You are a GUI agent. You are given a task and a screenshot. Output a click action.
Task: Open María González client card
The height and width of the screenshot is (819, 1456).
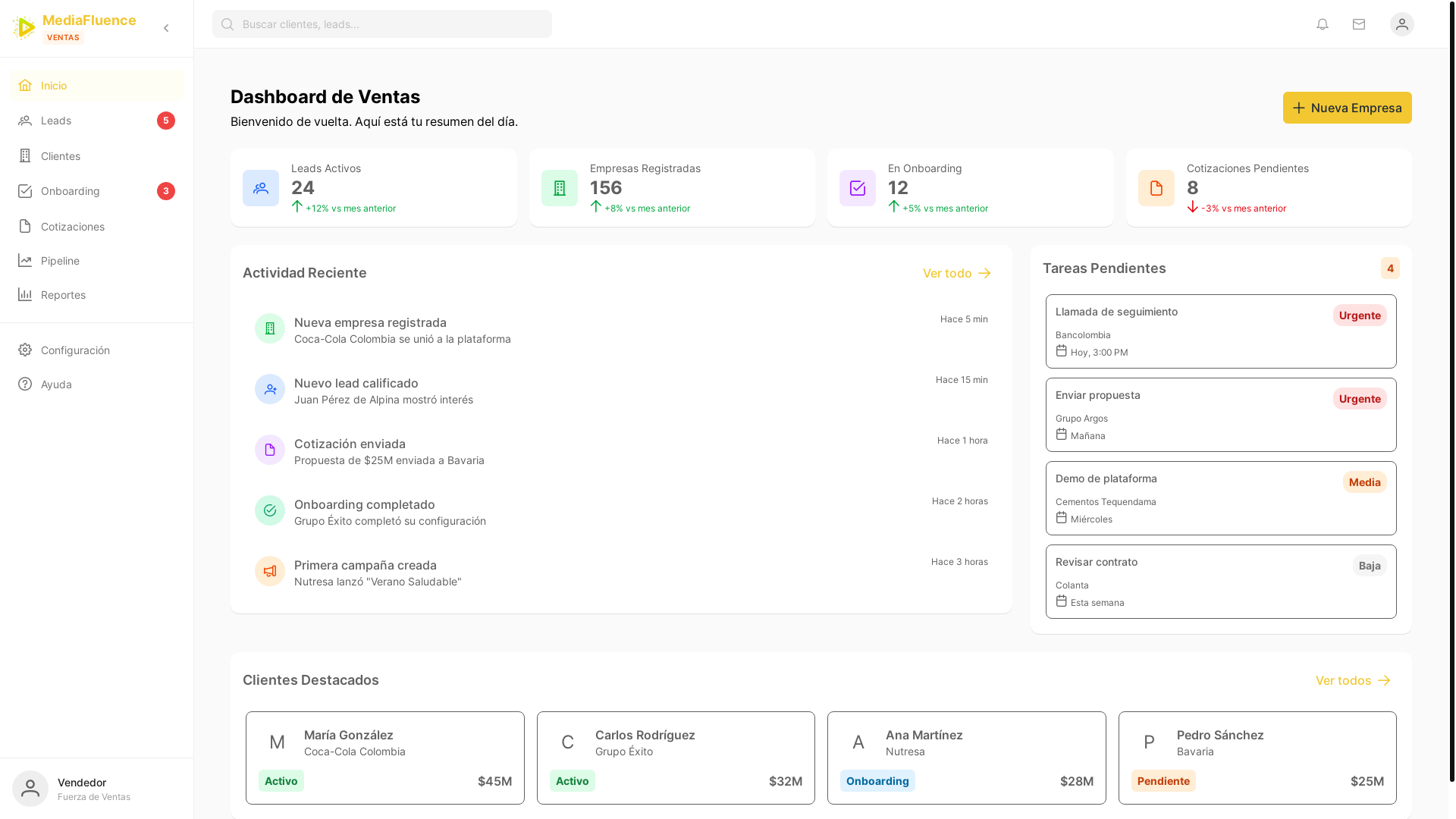(385, 758)
